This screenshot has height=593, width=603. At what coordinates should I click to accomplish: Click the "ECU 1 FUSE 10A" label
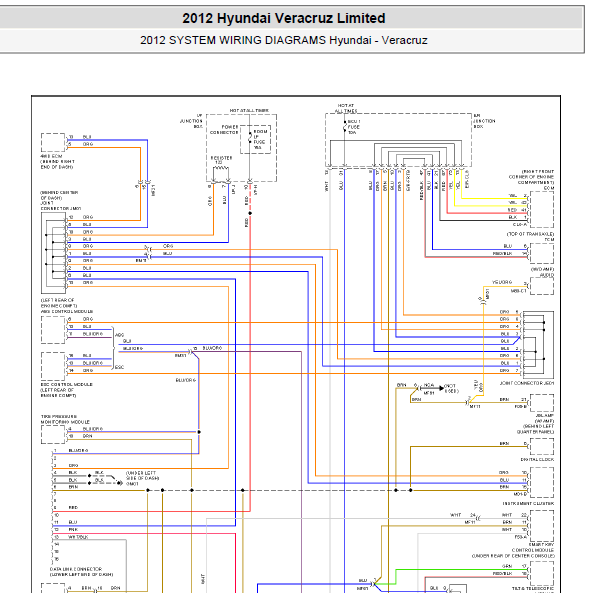[x=354, y=127]
